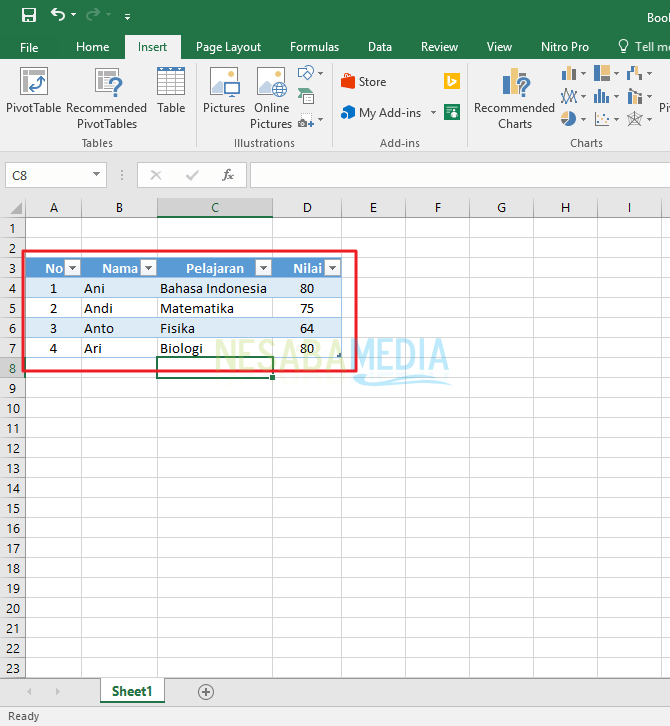Insert a scatter or bubble chart

[x=602, y=119]
